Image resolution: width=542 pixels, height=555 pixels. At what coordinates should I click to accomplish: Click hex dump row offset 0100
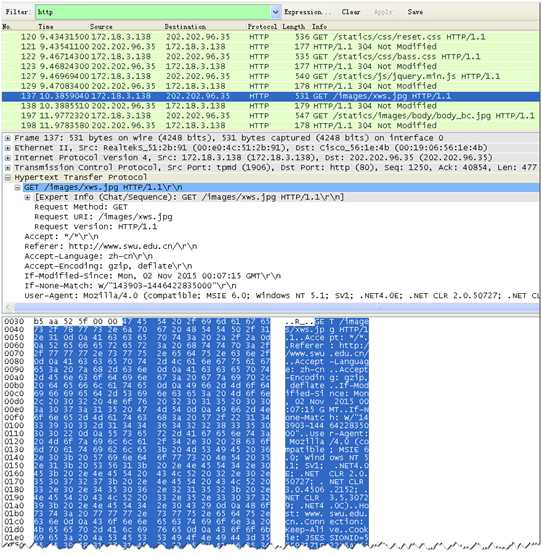point(14,425)
